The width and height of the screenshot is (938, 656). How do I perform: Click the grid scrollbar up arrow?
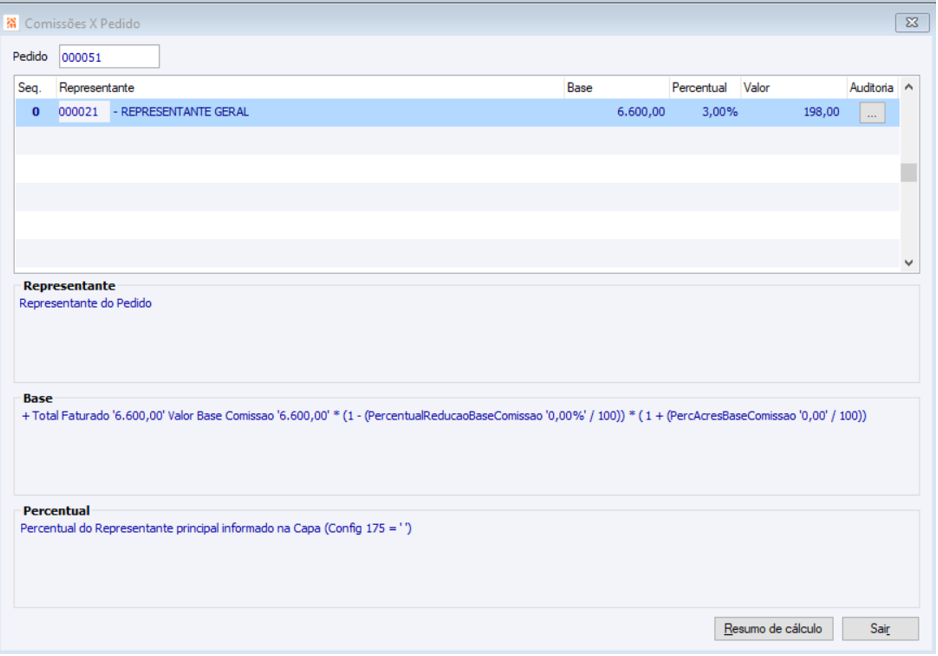pyautogui.click(x=909, y=87)
